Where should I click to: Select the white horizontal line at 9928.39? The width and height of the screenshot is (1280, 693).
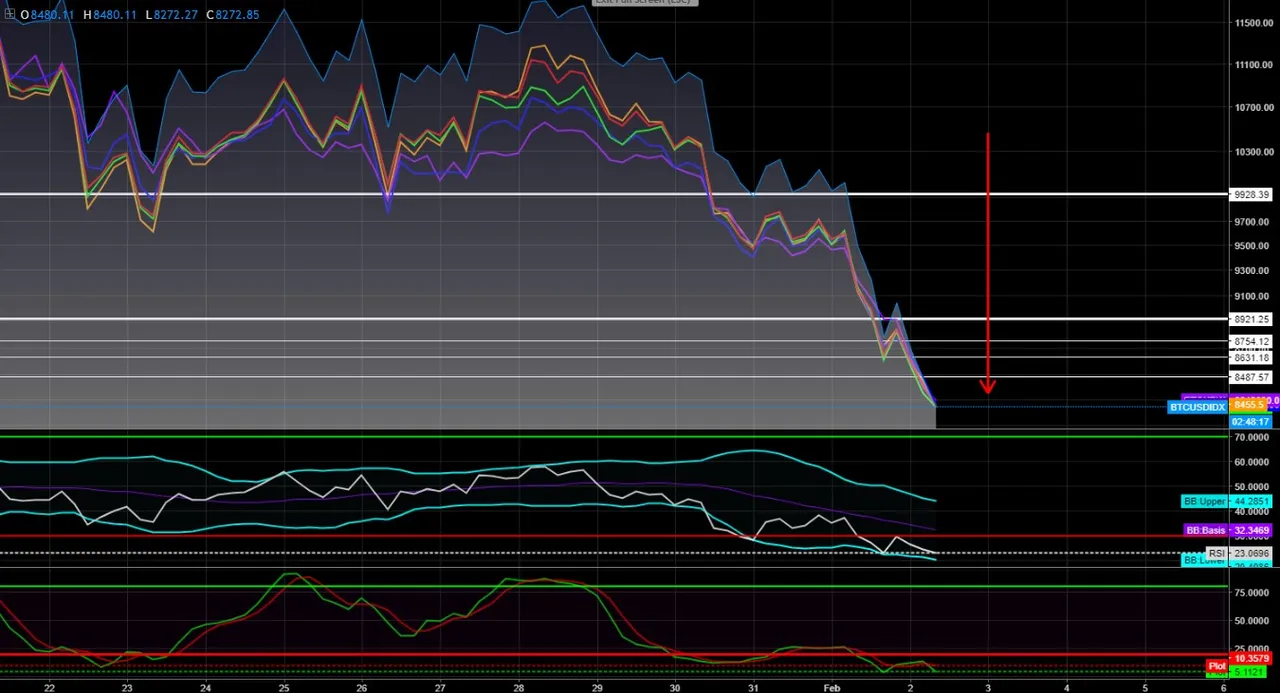[613, 194]
